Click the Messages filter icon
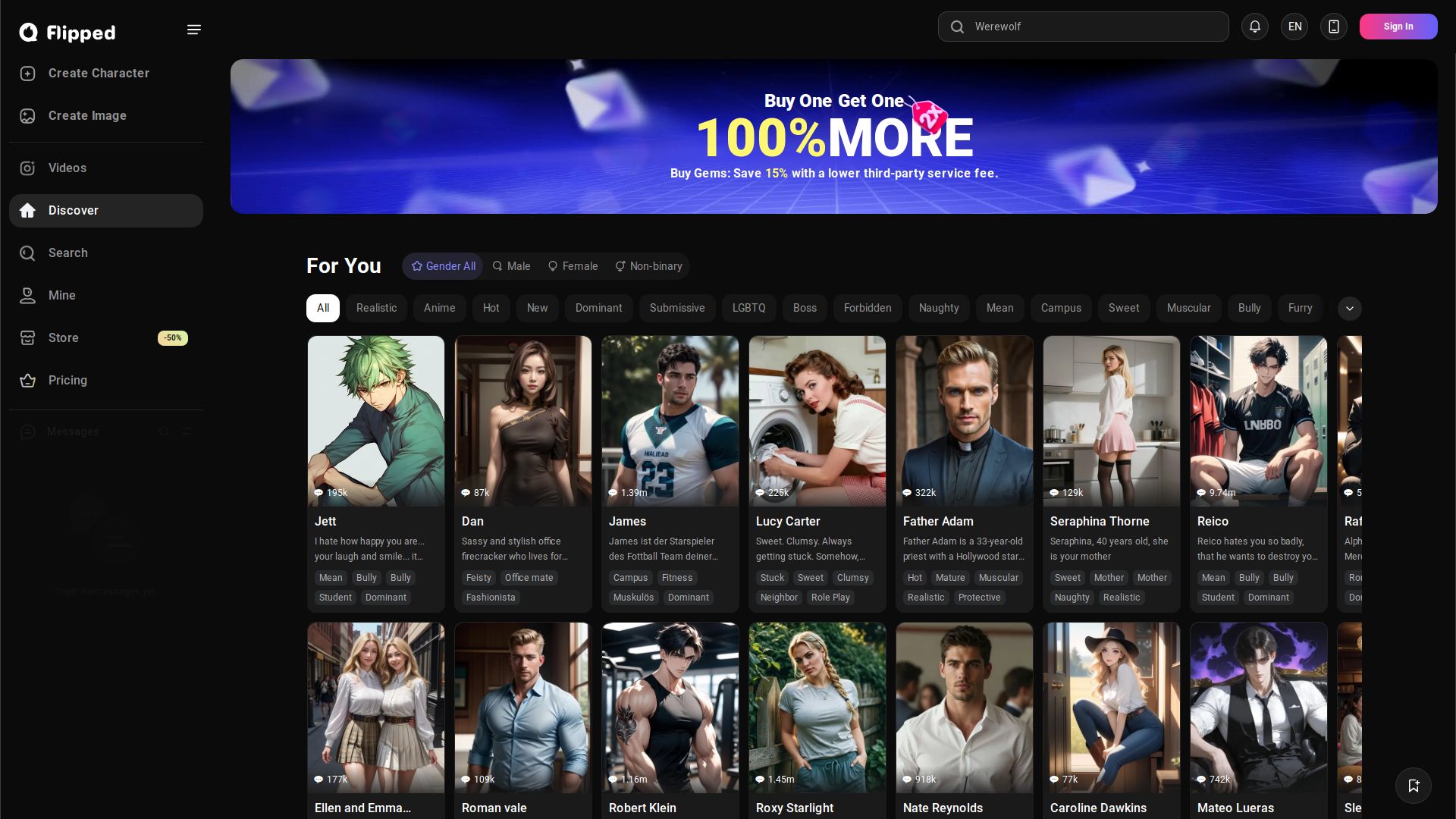Screen dimensions: 1456x819 pos(187,431)
